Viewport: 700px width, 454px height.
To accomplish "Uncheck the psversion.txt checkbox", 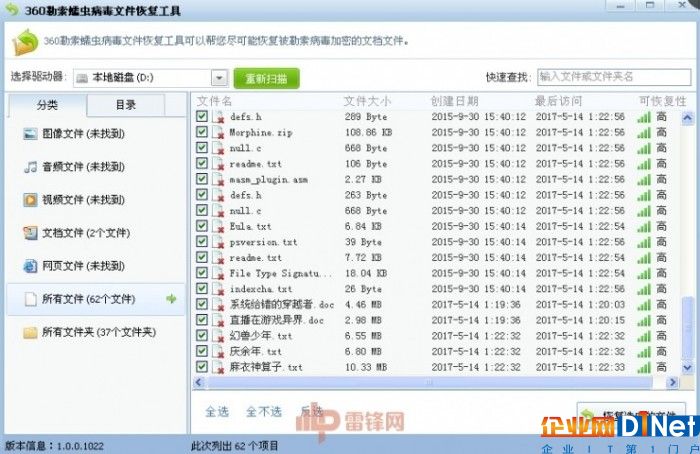I will click(202, 242).
